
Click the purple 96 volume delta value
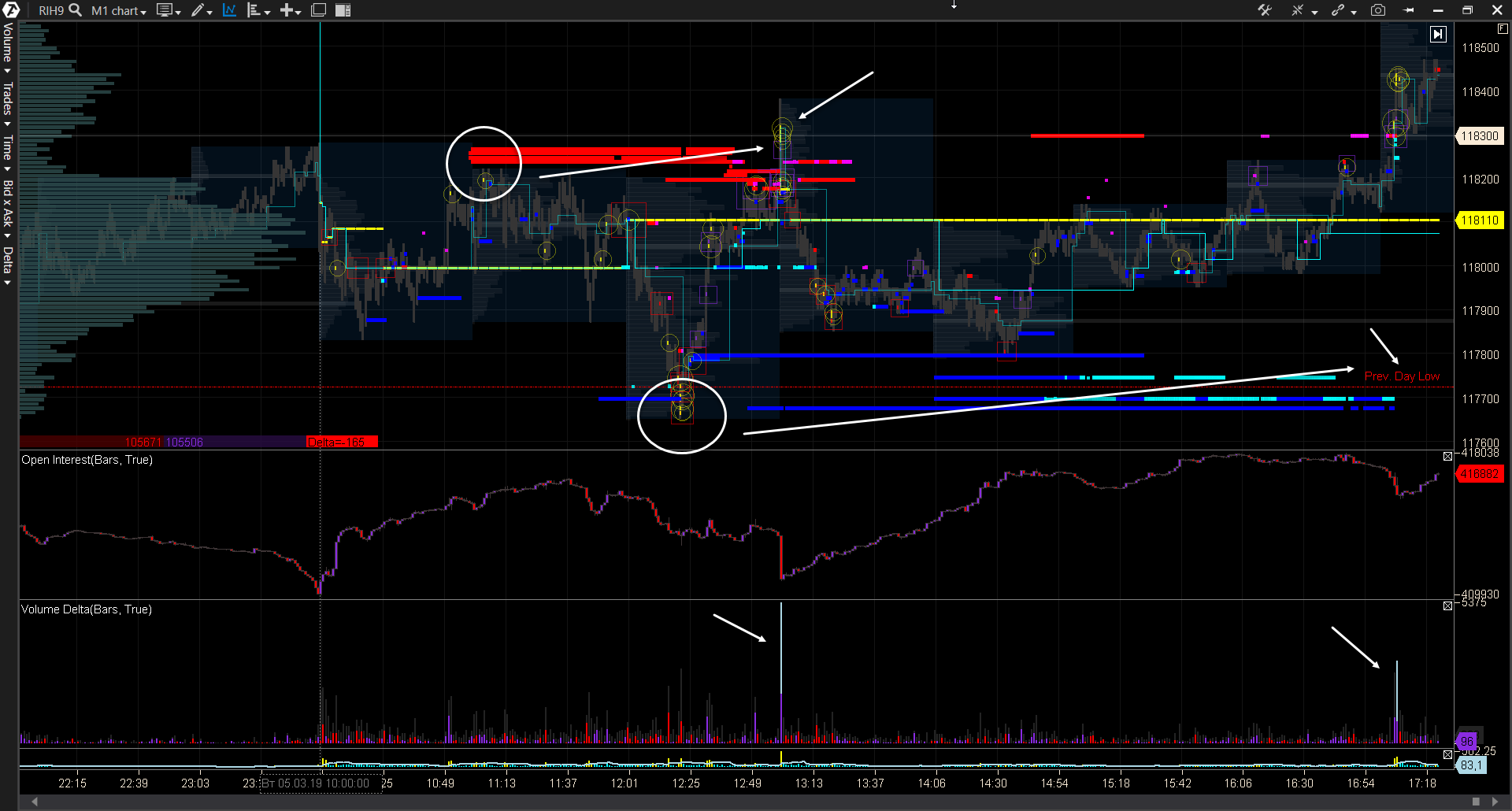pyautogui.click(x=1466, y=741)
